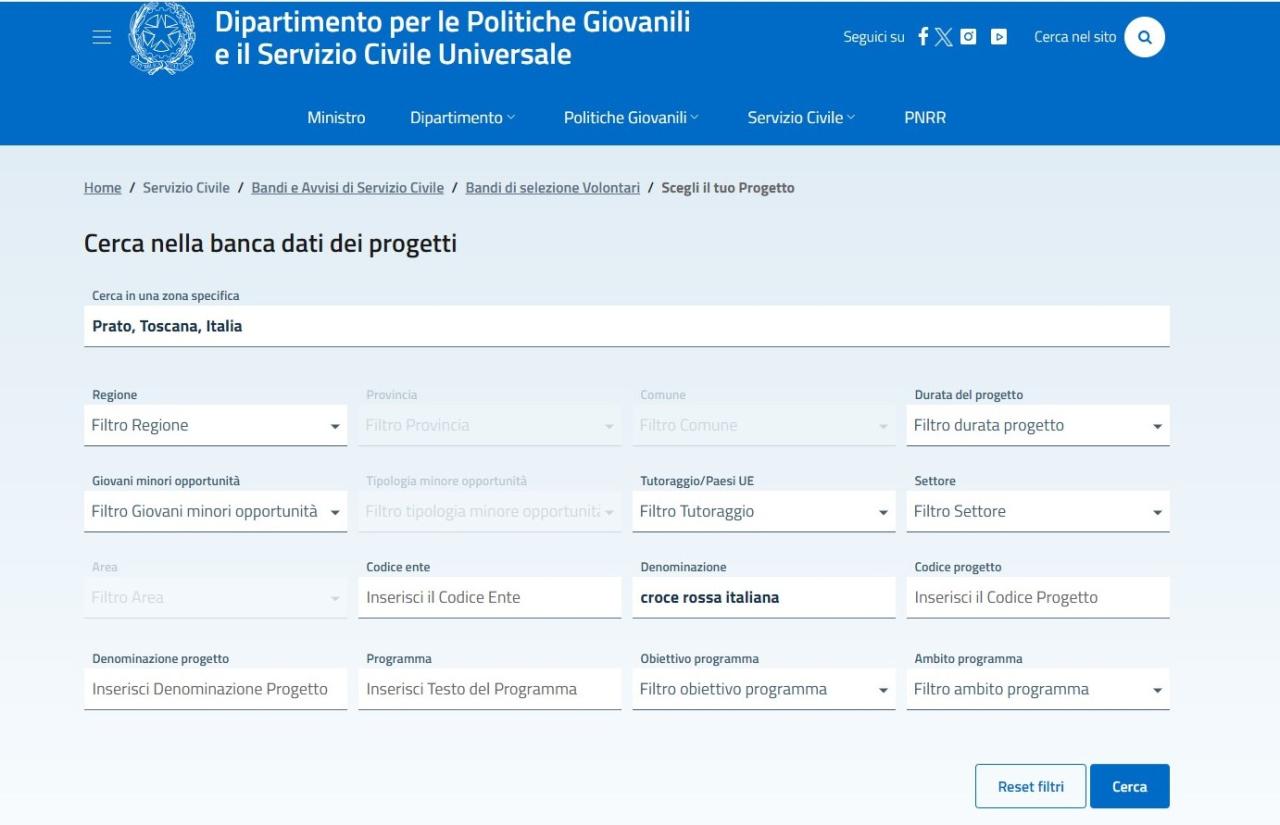The width and height of the screenshot is (1280, 825).
Task: Open the Filtro Giovani minori opportunità dropdown
Action: (x=215, y=512)
